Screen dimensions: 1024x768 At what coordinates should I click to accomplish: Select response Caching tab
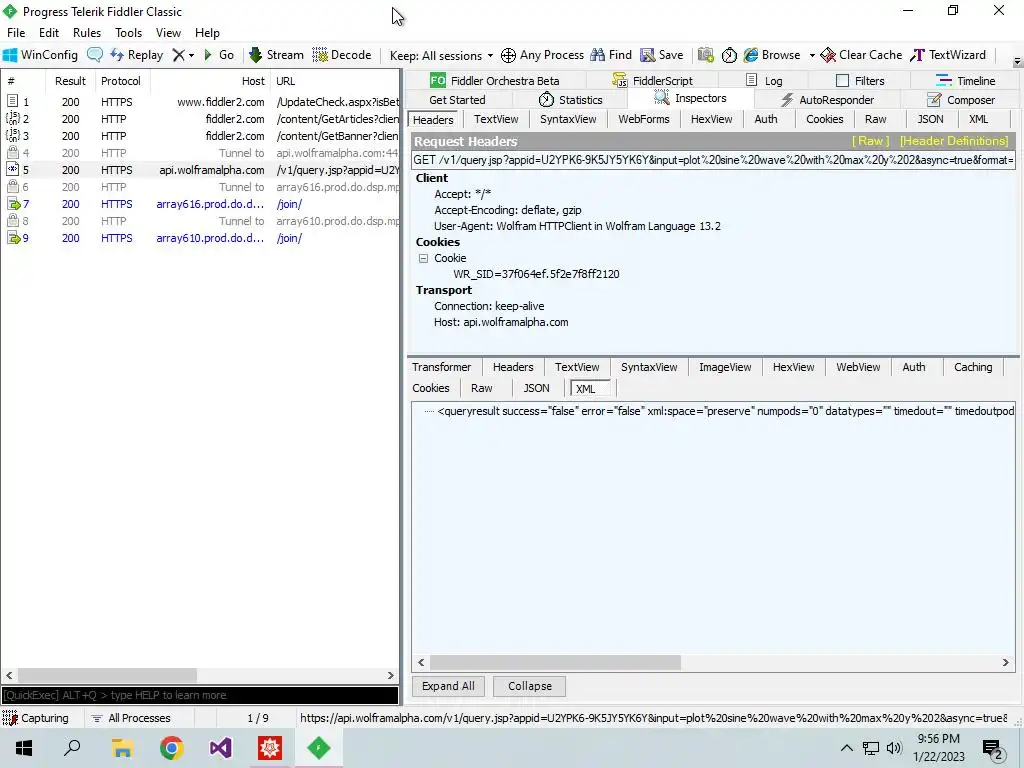972,367
